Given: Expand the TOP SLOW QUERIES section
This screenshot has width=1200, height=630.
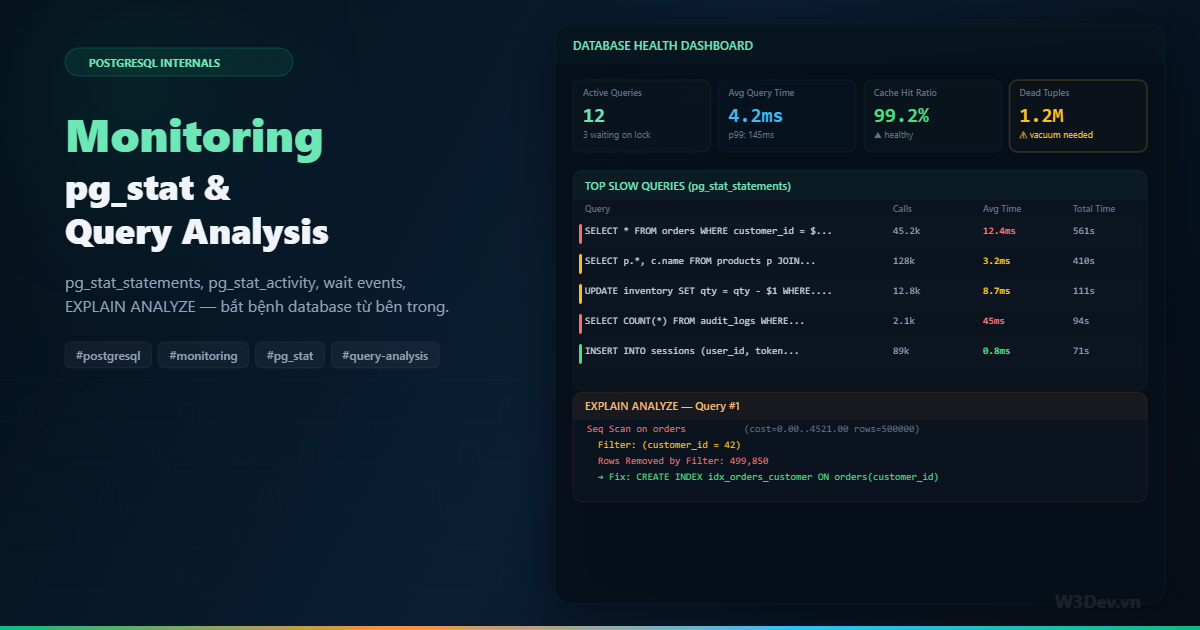Looking at the screenshot, I should 688,186.
